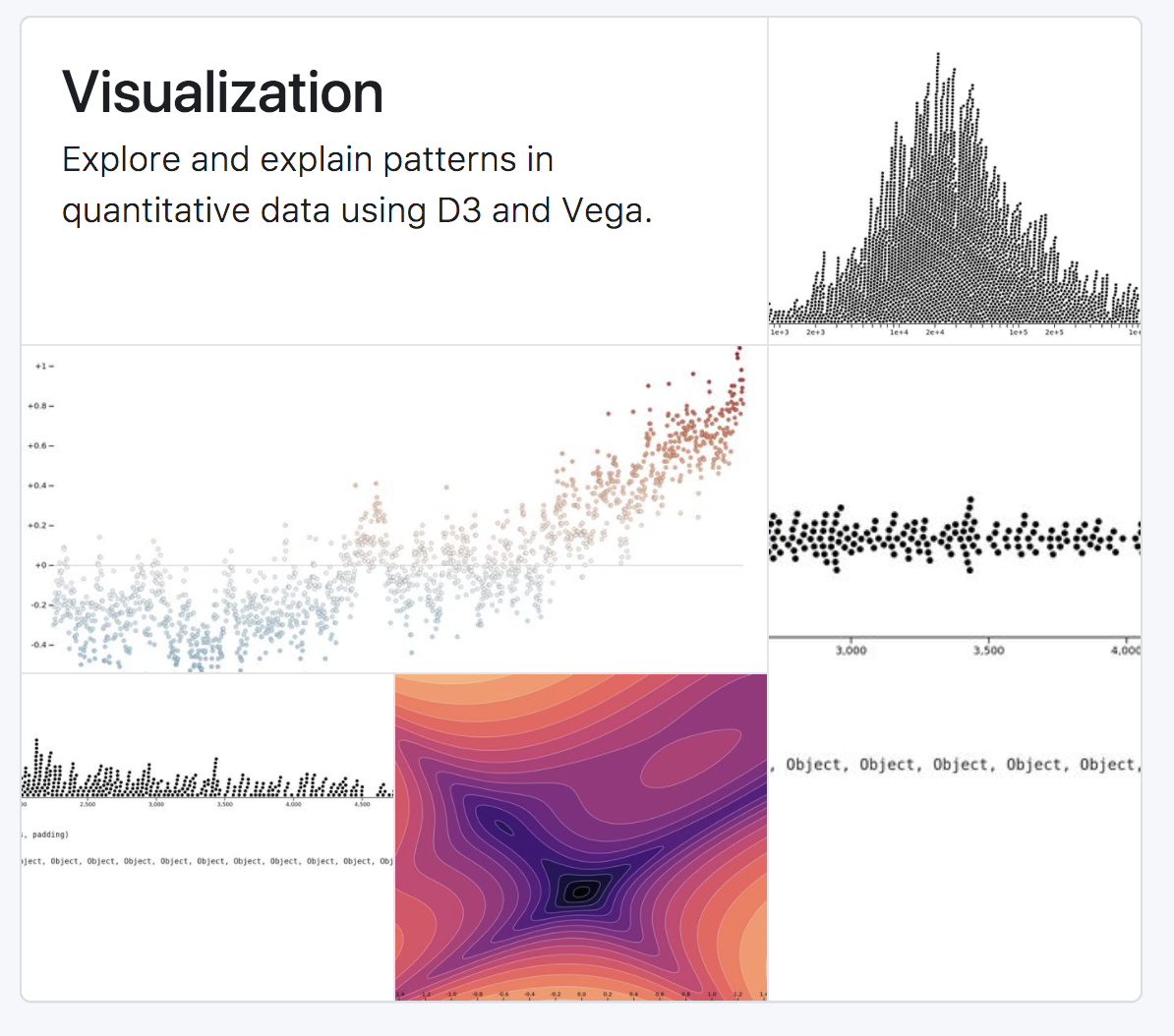Click the +1 tick on the scatterplot axis
The image size is (1174, 1036).
(x=40, y=366)
